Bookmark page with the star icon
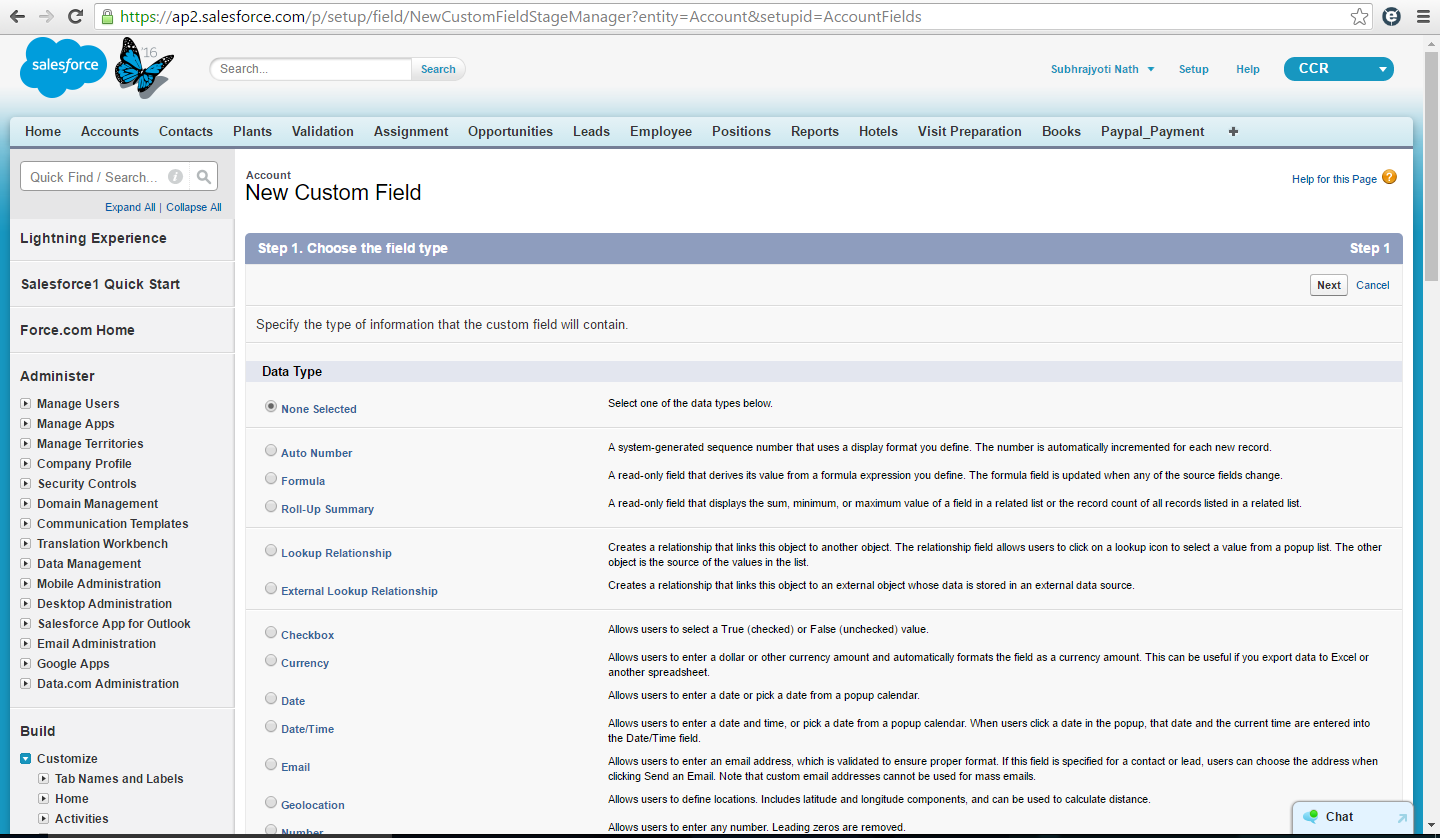This screenshot has width=1440, height=838. [x=1359, y=17]
